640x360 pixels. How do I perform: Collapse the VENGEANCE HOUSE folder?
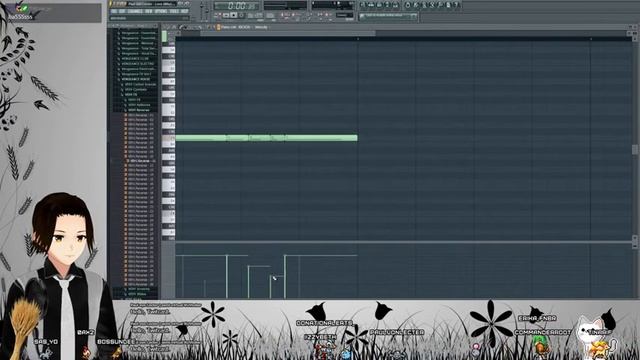135,79
